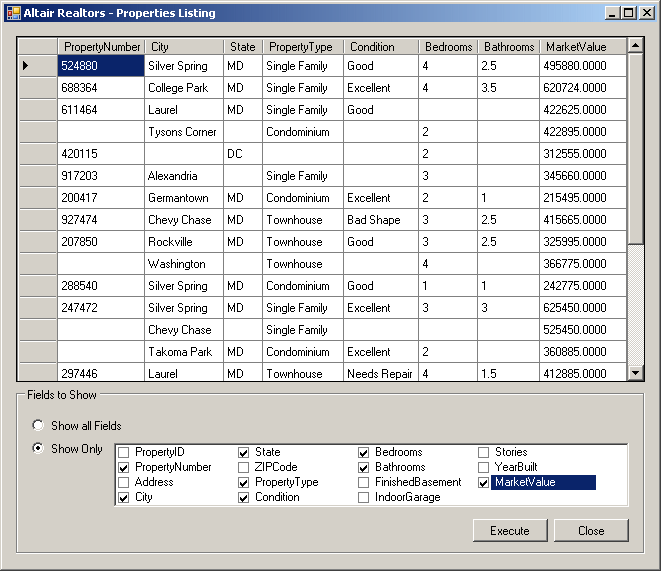Click the College Park city cell
The height and width of the screenshot is (571, 661).
point(184,88)
